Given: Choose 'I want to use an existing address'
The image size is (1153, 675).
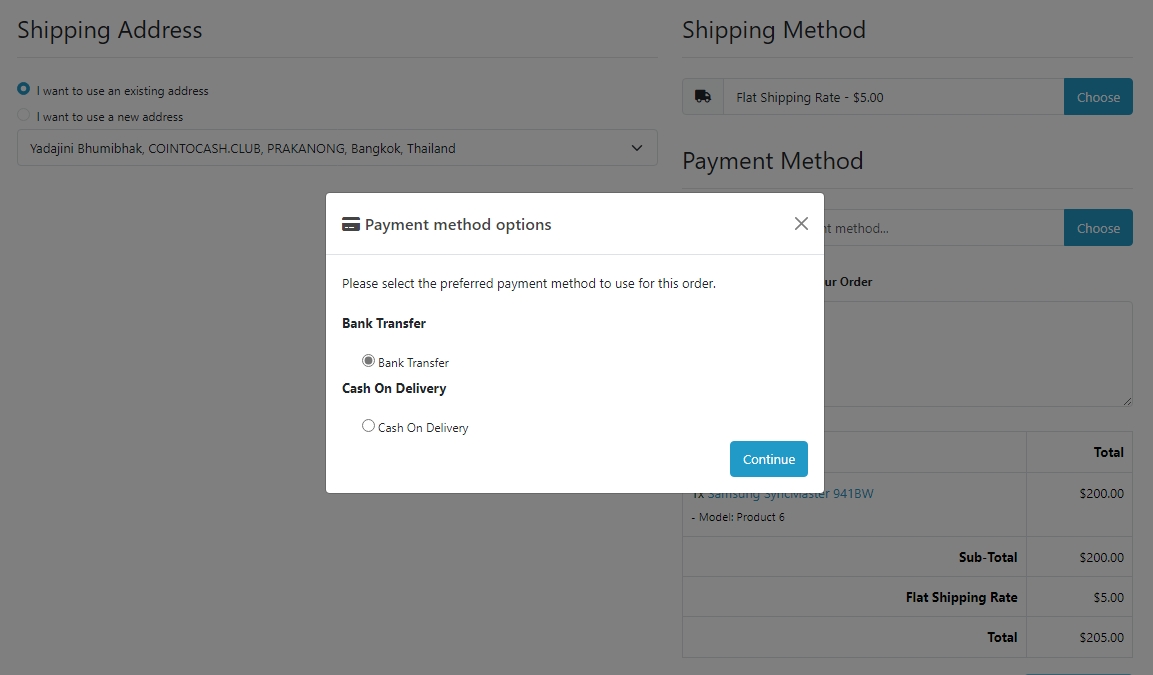Looking at the screenshot, I should pos(24,90).
